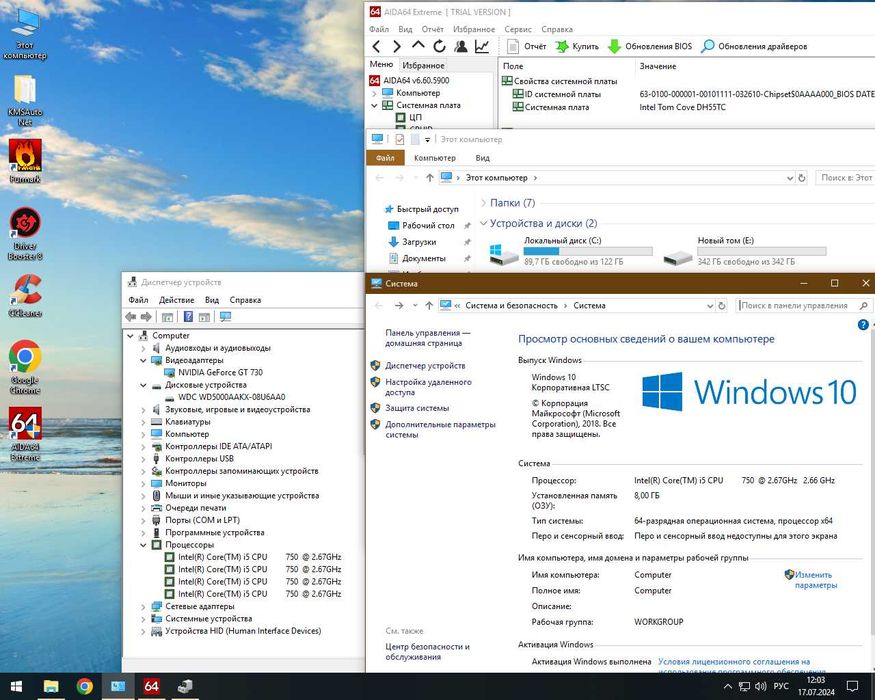Click Device Manager back arrow icon
The width and height of the screenshot is (875, 700).
131,317
